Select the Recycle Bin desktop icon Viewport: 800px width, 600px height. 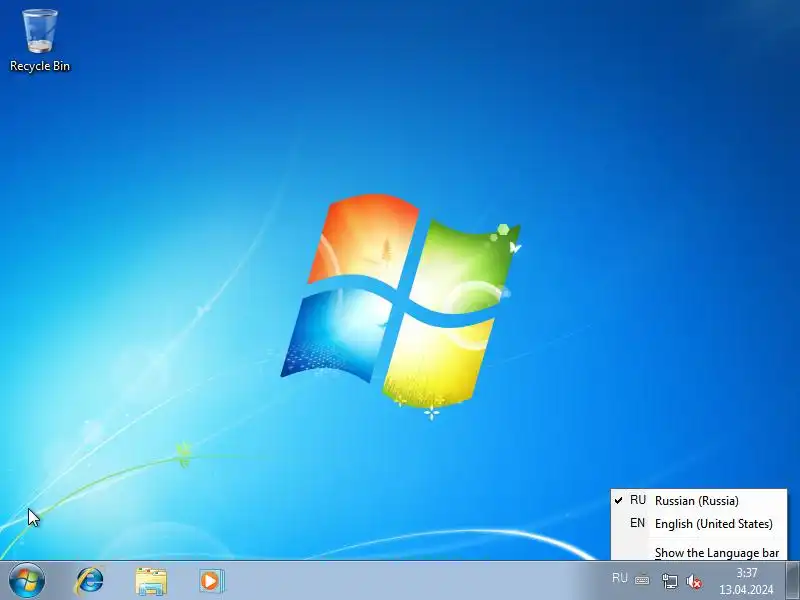[40, 40]
